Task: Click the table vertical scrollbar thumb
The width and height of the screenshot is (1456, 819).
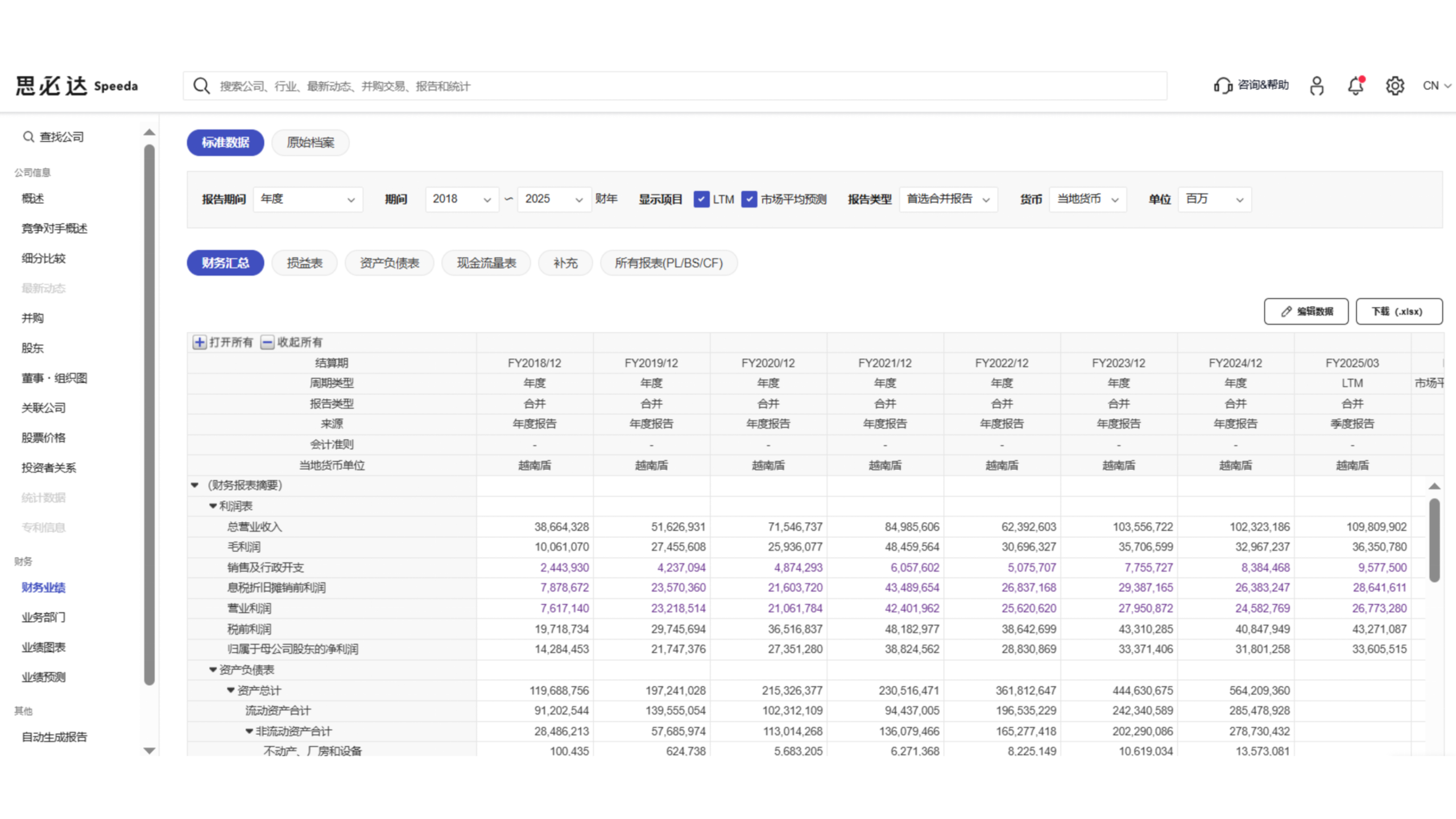Action: (x=1434, y=540)
